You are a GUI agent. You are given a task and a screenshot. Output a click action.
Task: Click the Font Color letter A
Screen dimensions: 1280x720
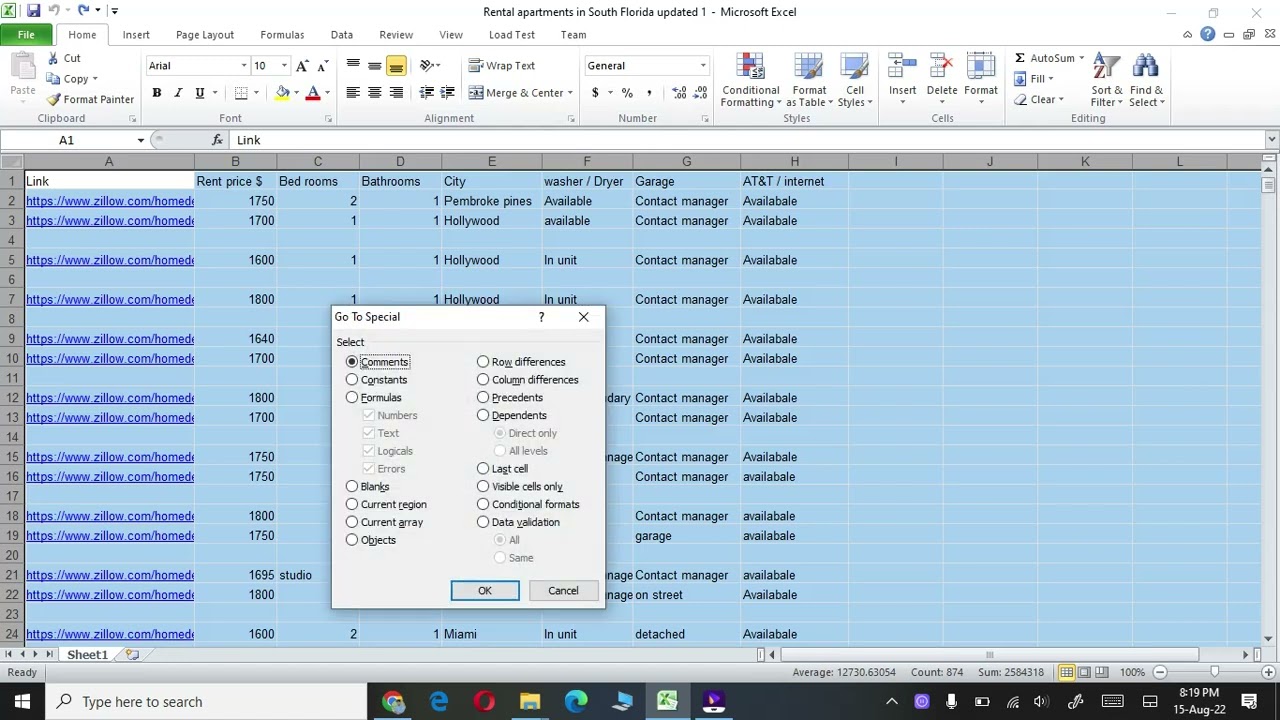pyautogui.click(x=313, y=93)
